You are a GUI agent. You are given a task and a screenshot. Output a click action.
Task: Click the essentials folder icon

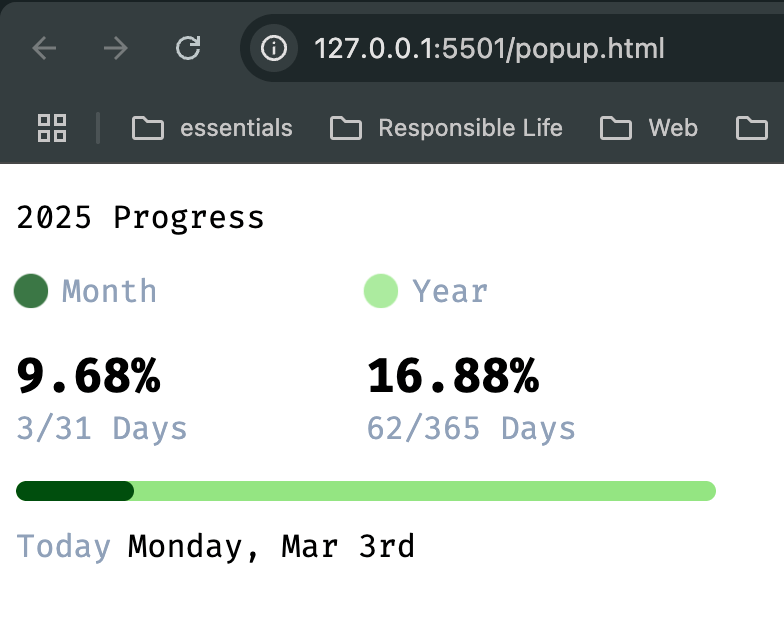pos(148,128)
